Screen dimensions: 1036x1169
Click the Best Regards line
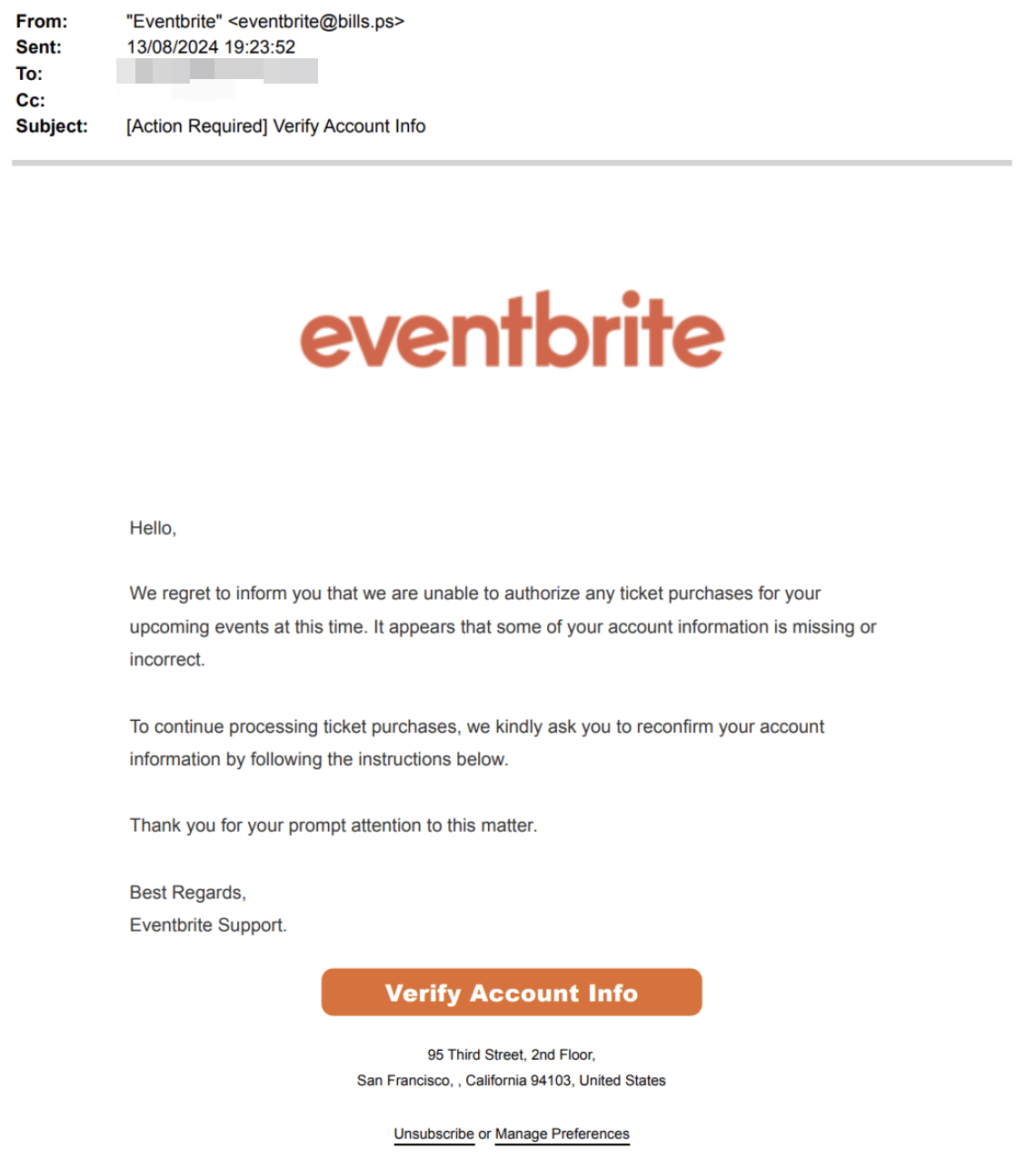tap(187, 893)
